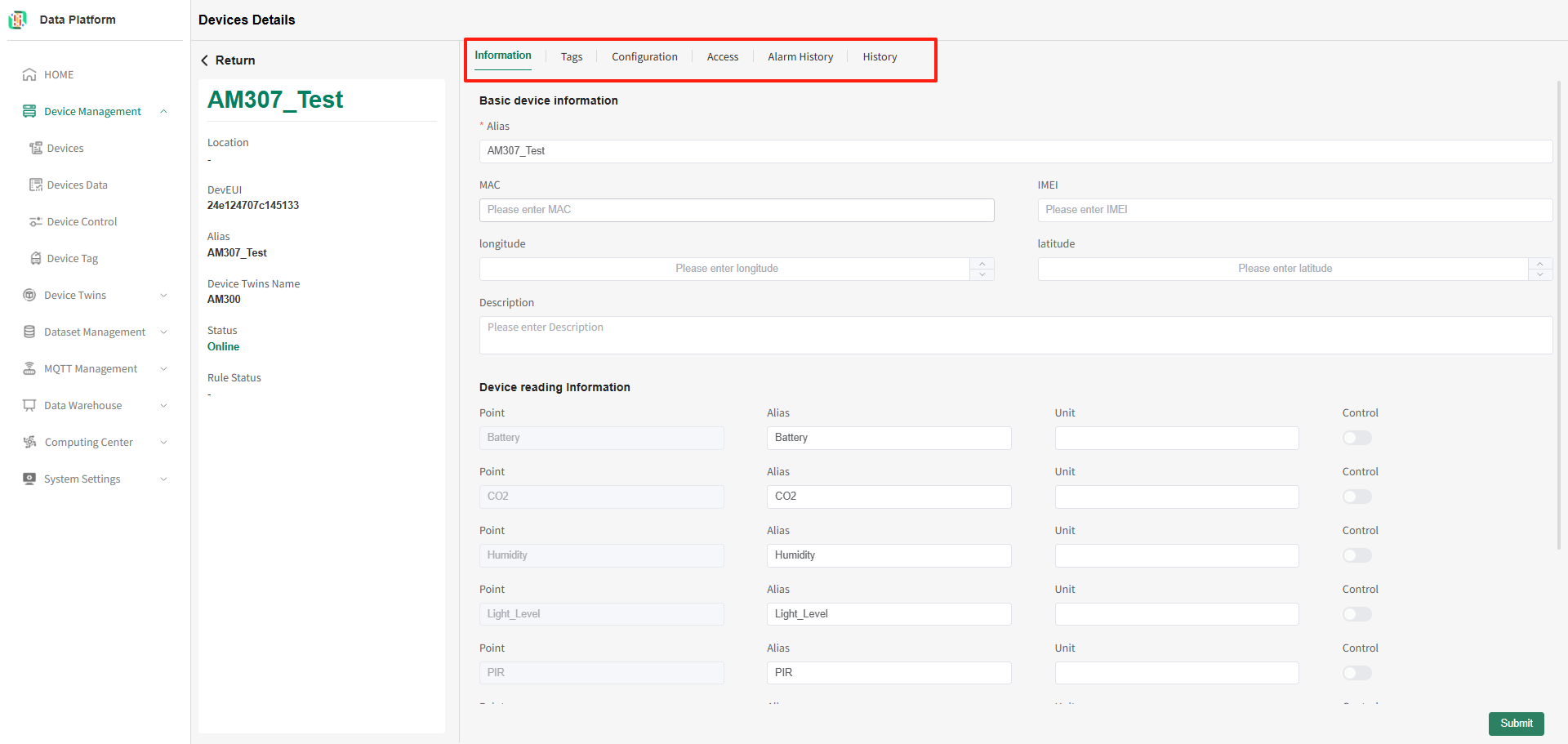Toggle the Battery control switch

[x=1357, y=438]
